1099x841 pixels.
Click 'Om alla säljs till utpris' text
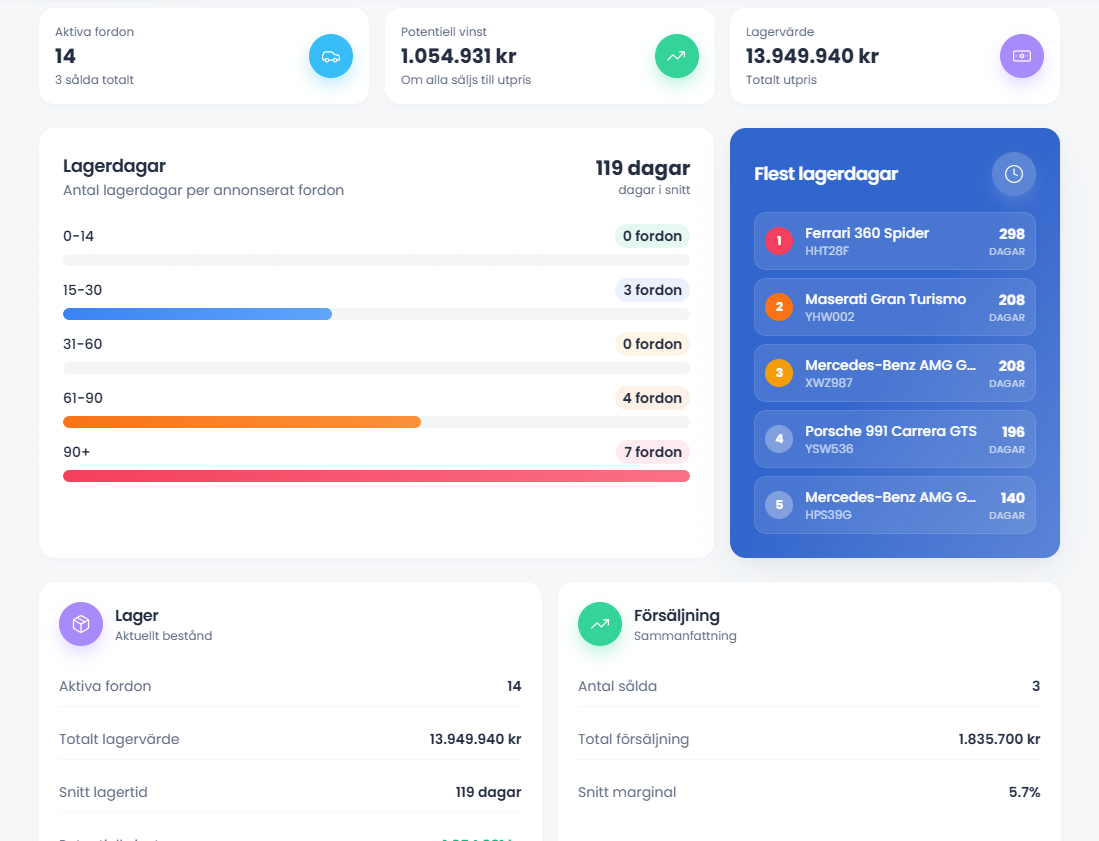click(x=466, y=80)
